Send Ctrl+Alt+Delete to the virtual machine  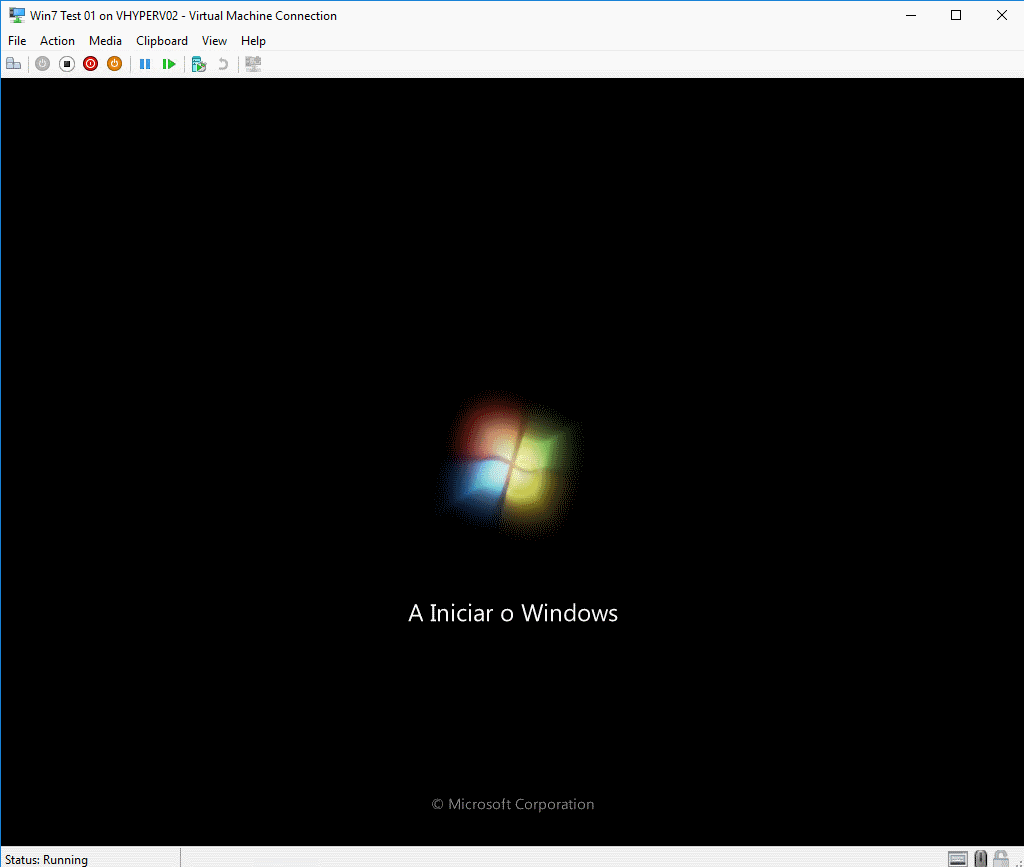coord(14,64)
